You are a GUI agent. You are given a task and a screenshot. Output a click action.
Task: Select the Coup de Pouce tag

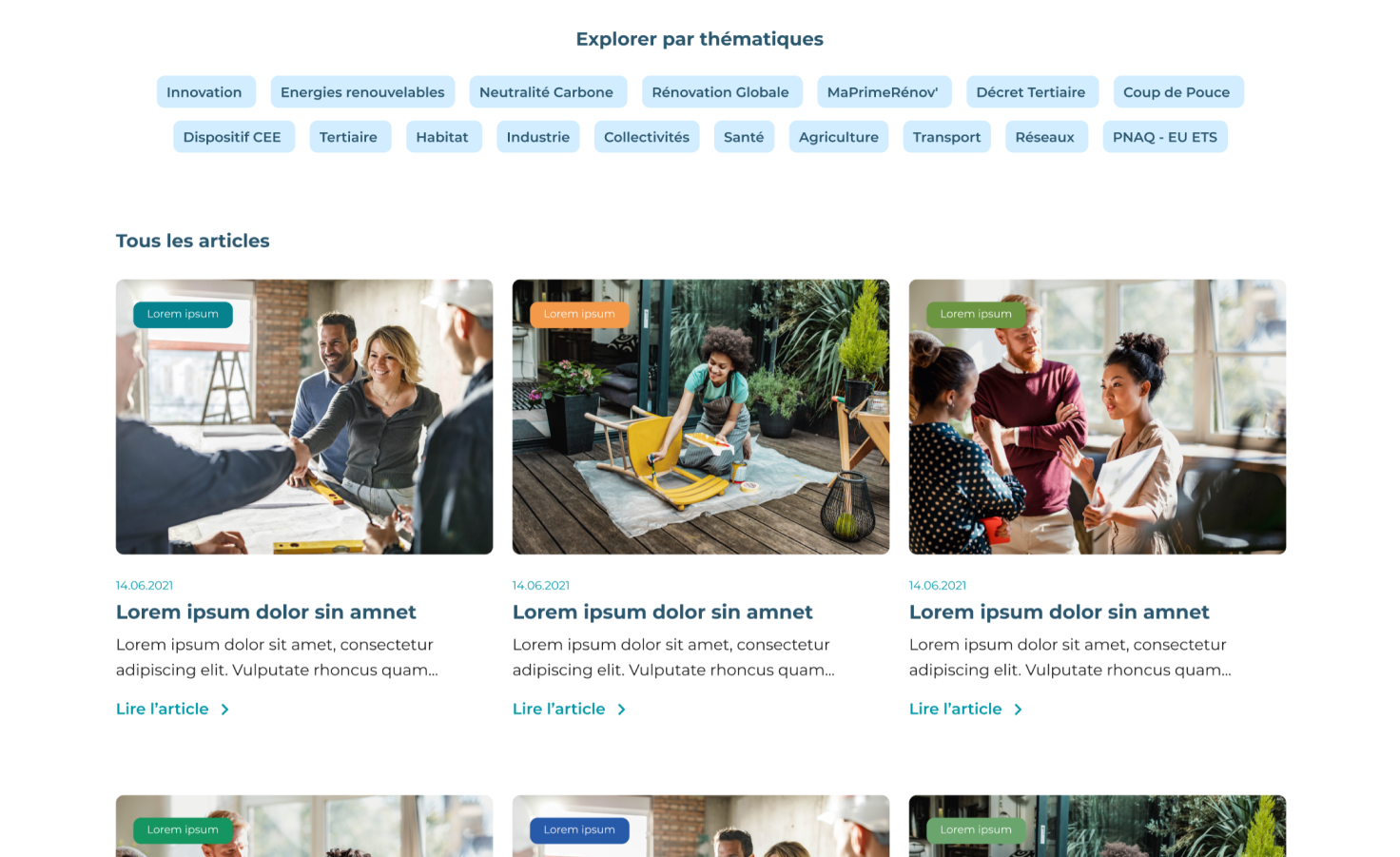pos(1177,92)
